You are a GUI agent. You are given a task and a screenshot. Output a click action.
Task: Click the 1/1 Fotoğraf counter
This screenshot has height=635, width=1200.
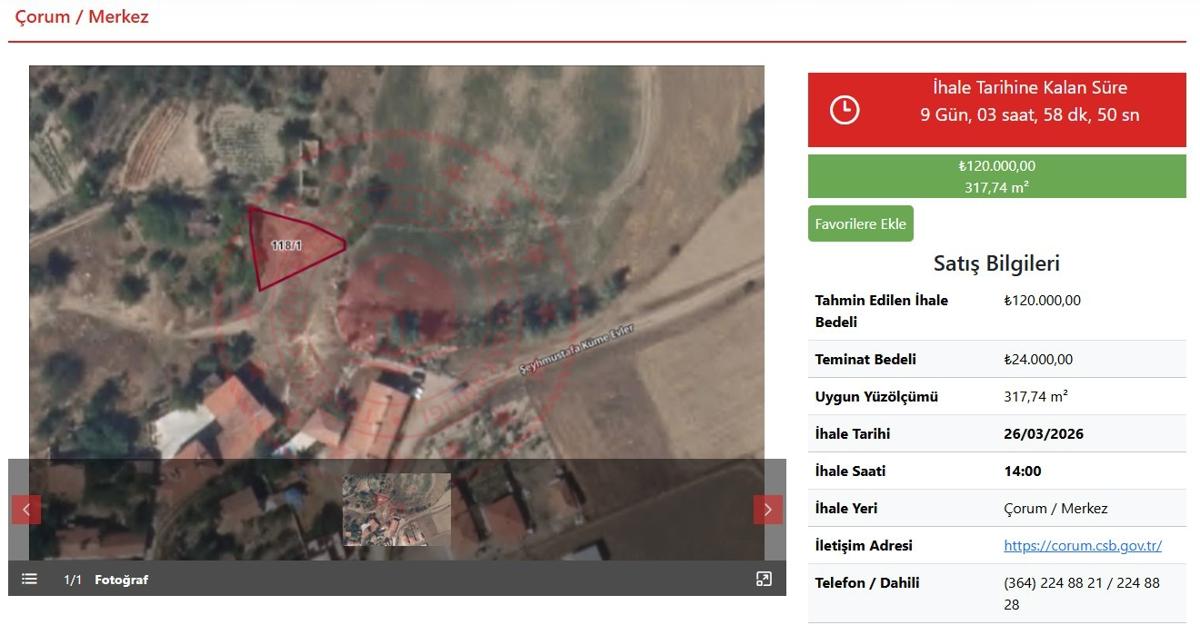click(x=106, y=580)
